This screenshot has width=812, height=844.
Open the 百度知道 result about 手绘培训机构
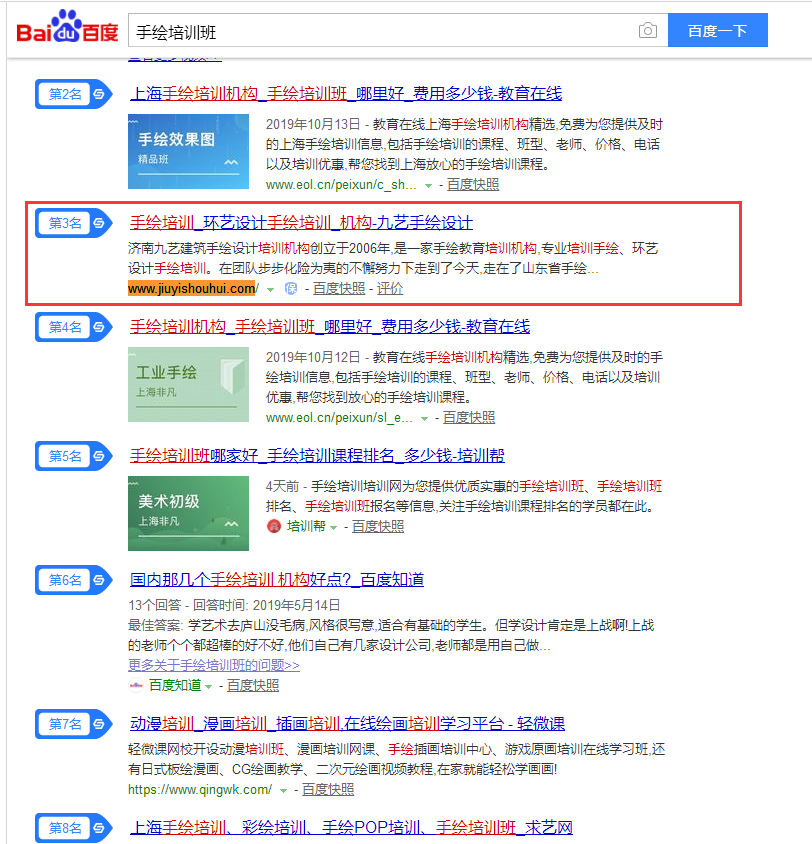click(x=277, y=579)
